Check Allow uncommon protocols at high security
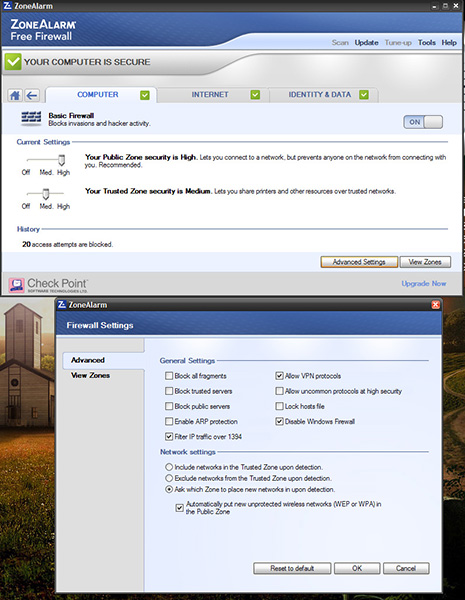 point(279,391)
